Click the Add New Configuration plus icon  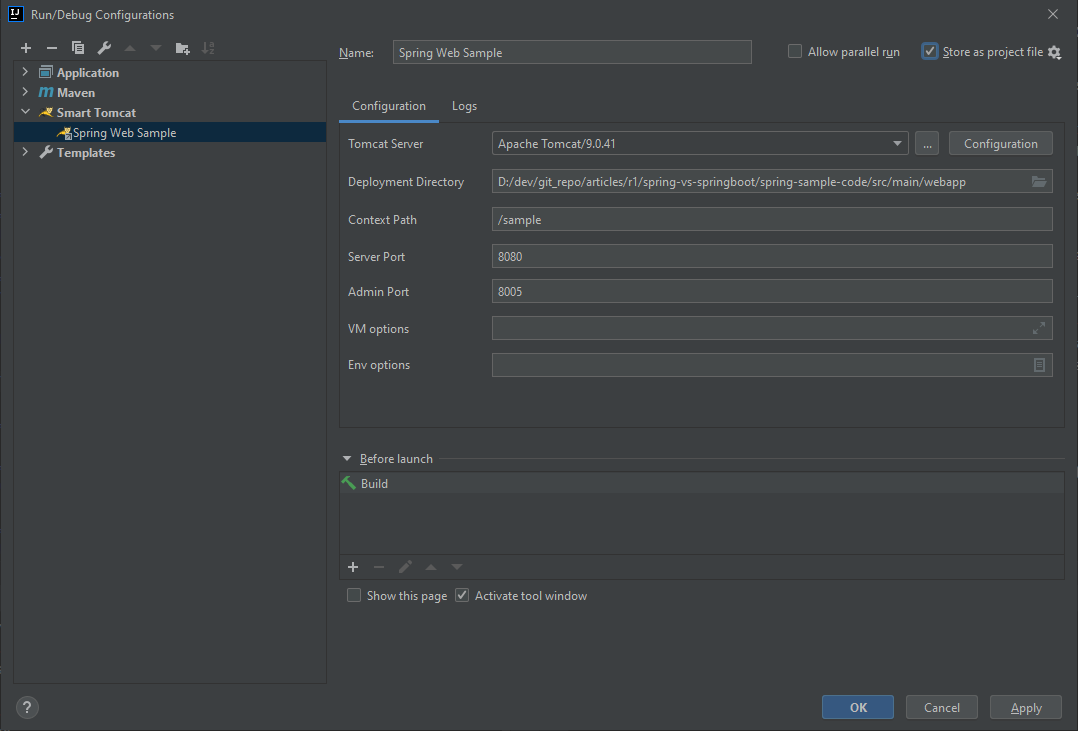pos(26,48)
